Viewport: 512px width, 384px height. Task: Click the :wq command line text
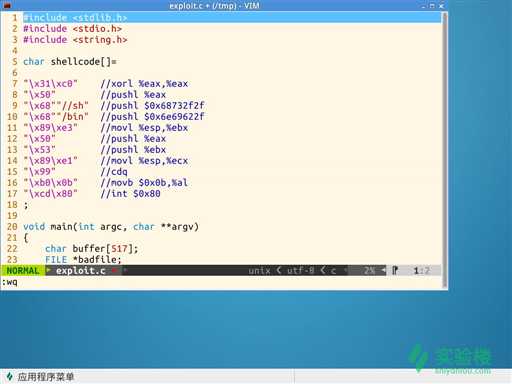pyautogui.click(x=10, y=282)
